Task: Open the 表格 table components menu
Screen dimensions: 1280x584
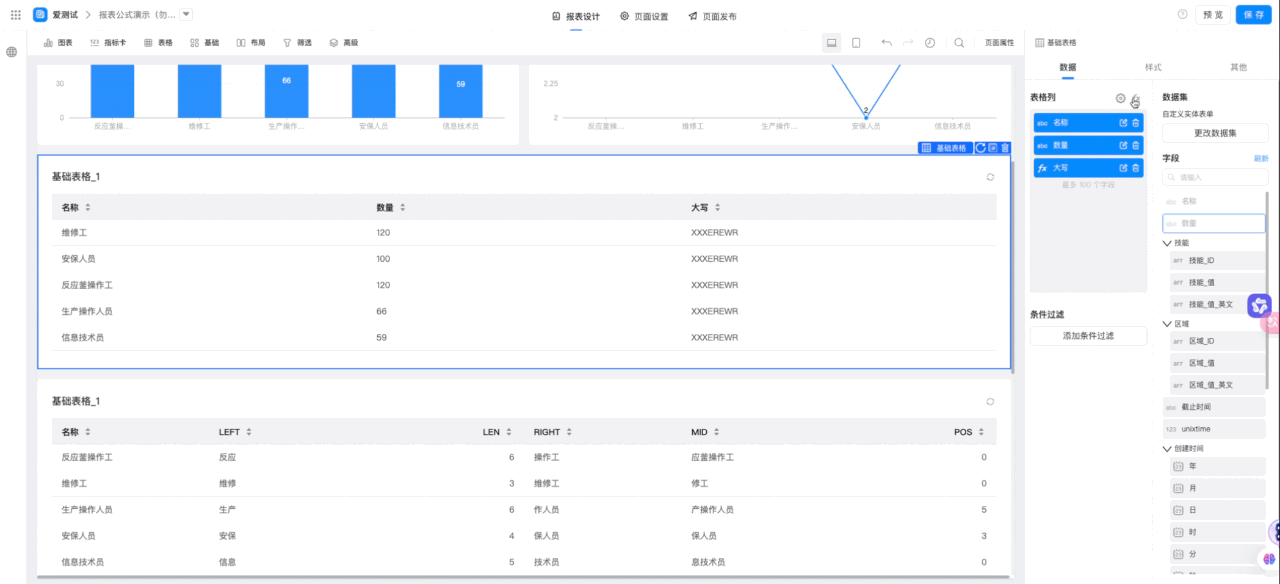Action: (158, 43)
